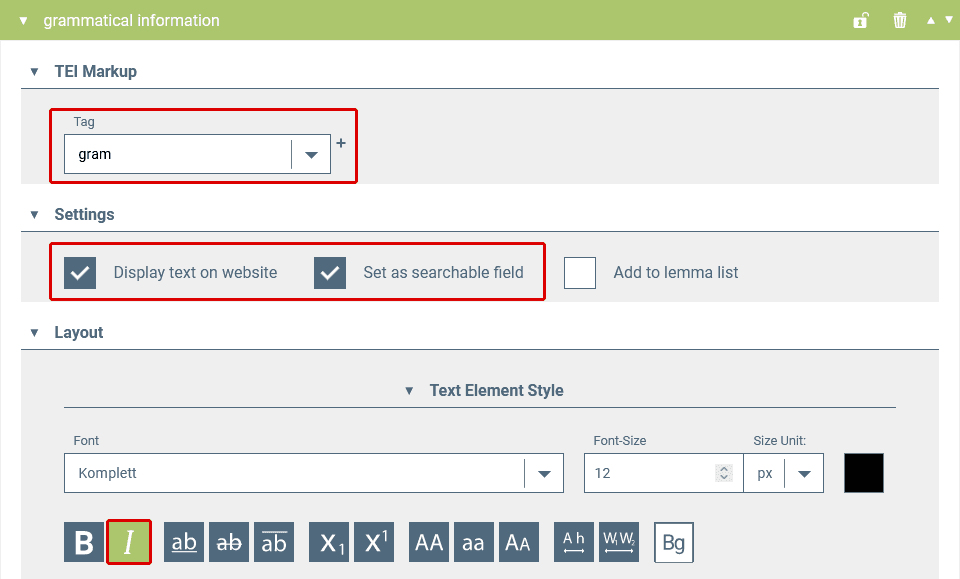This screenshot has height=579, width=960.
Task: Apply strikethrough style to text
Action: [x=229, y=542]
